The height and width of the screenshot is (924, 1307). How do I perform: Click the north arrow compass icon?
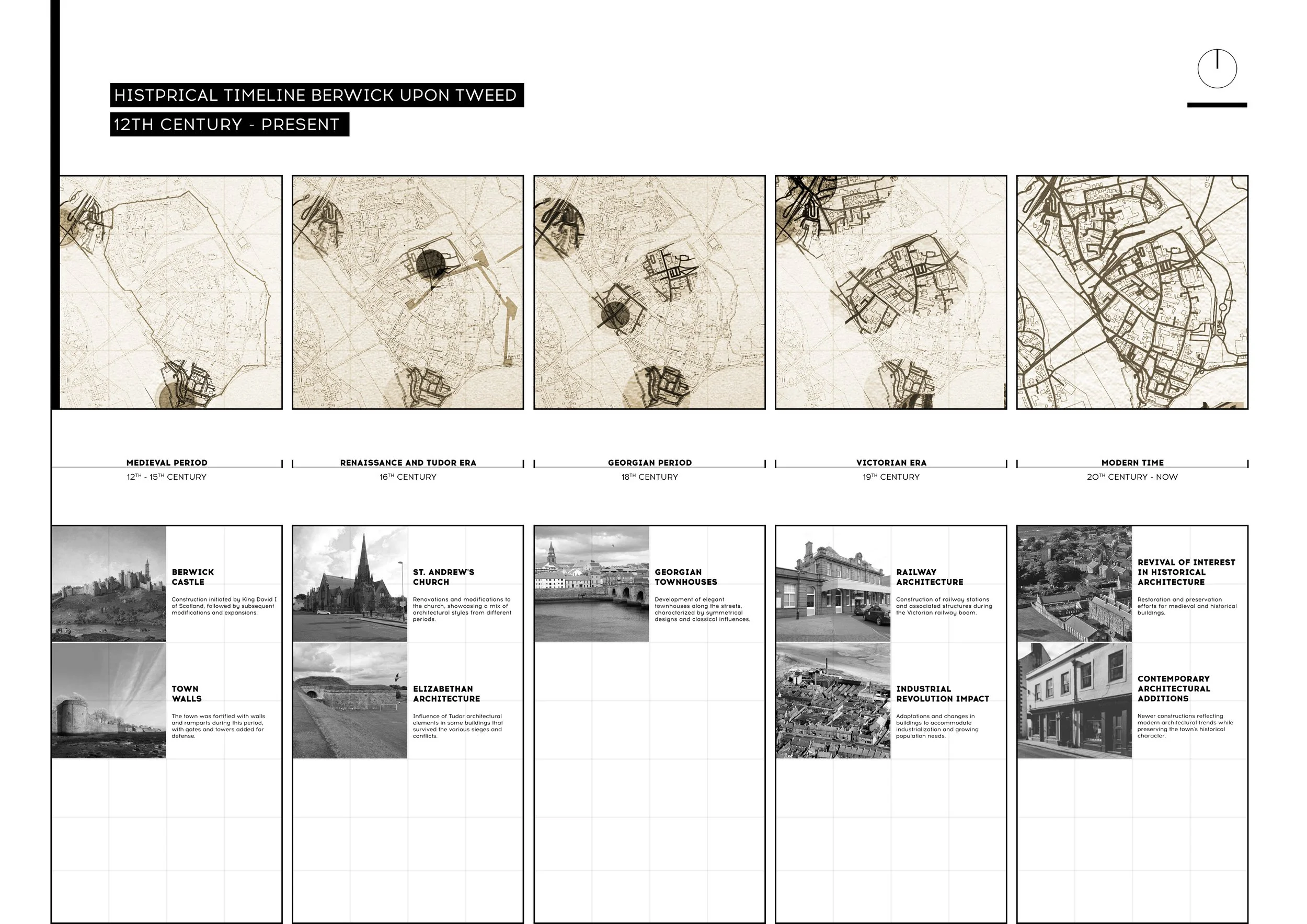pos(1217,69)
